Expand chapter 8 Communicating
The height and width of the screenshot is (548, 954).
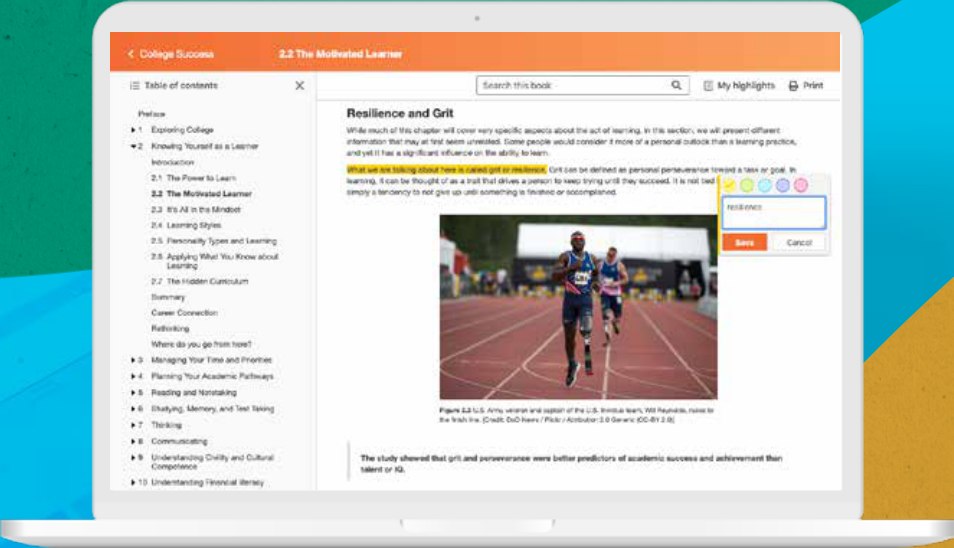point(133,441)
